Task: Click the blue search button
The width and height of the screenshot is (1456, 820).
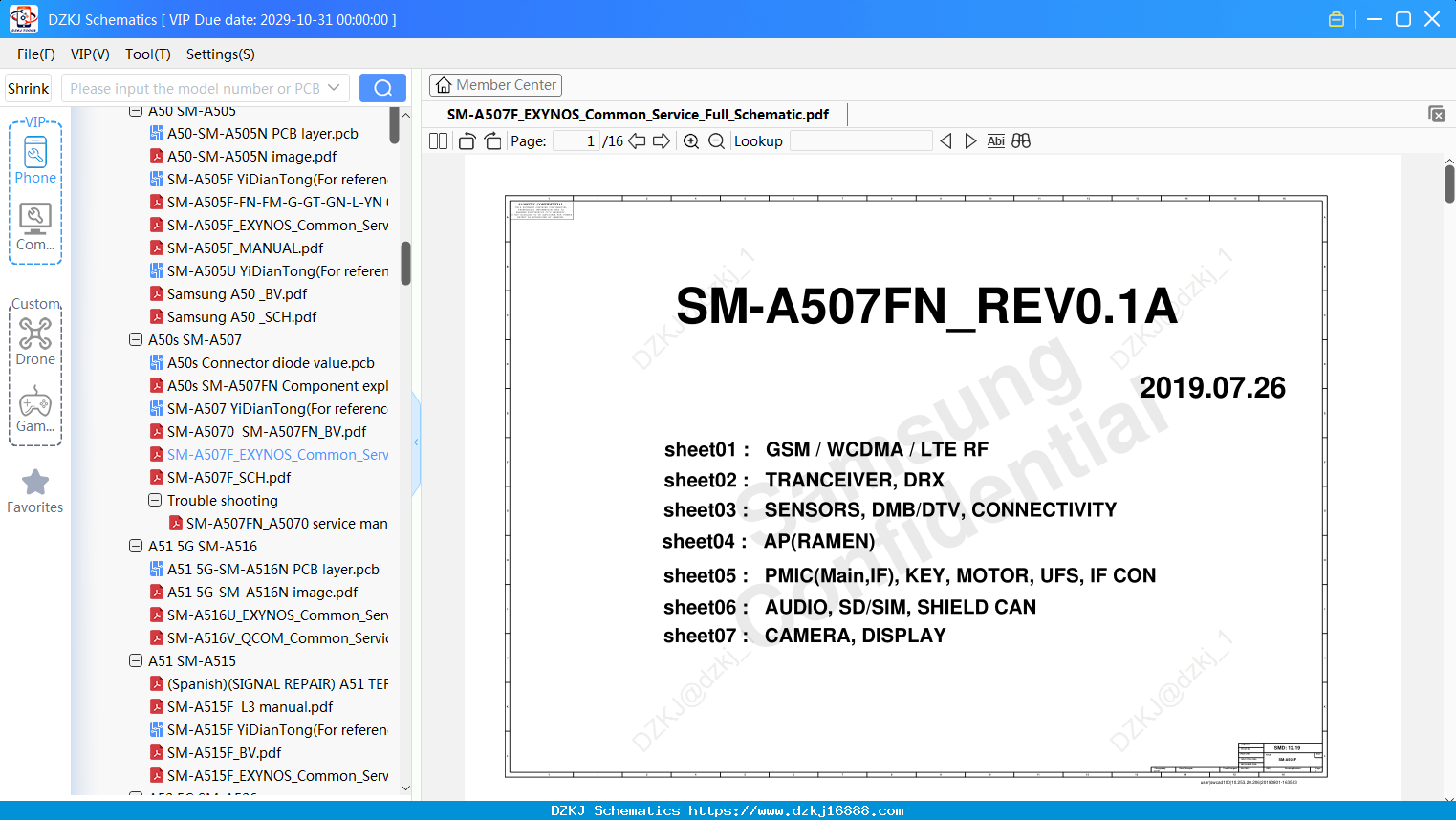Action: pyautogui.click(x=382, y=88)
